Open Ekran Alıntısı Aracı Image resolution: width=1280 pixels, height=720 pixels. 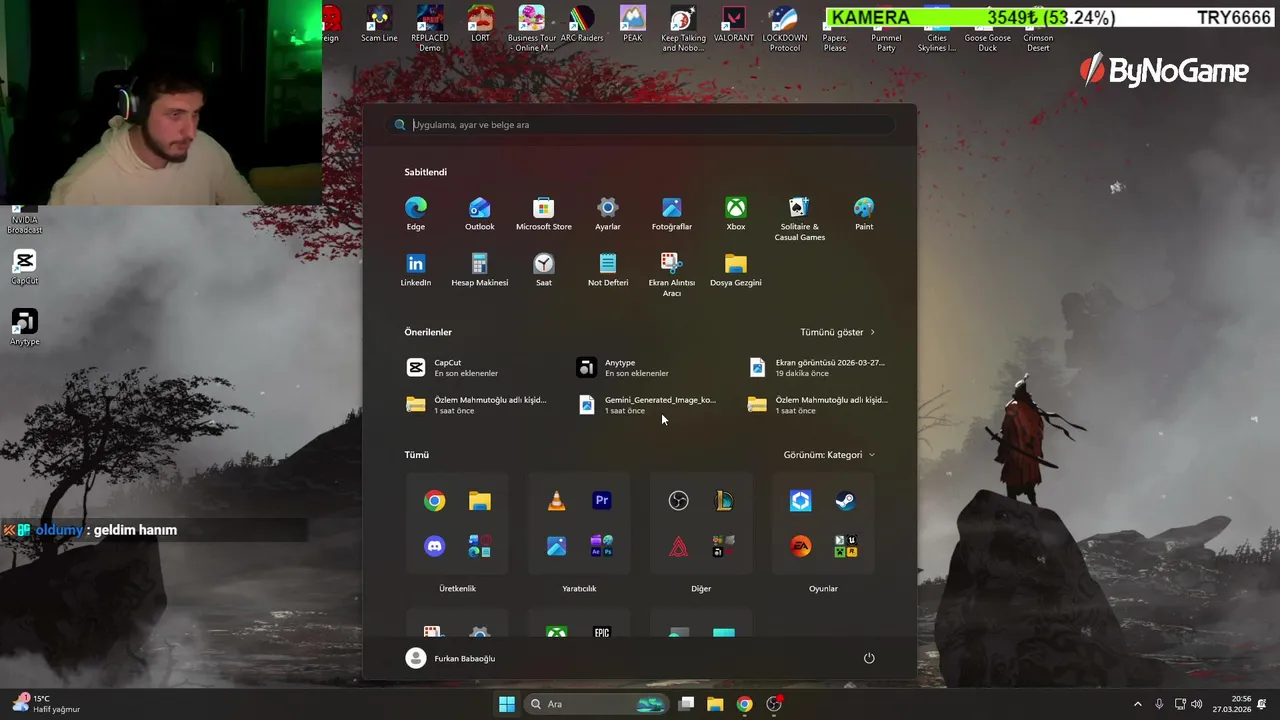tap(671, 274)
